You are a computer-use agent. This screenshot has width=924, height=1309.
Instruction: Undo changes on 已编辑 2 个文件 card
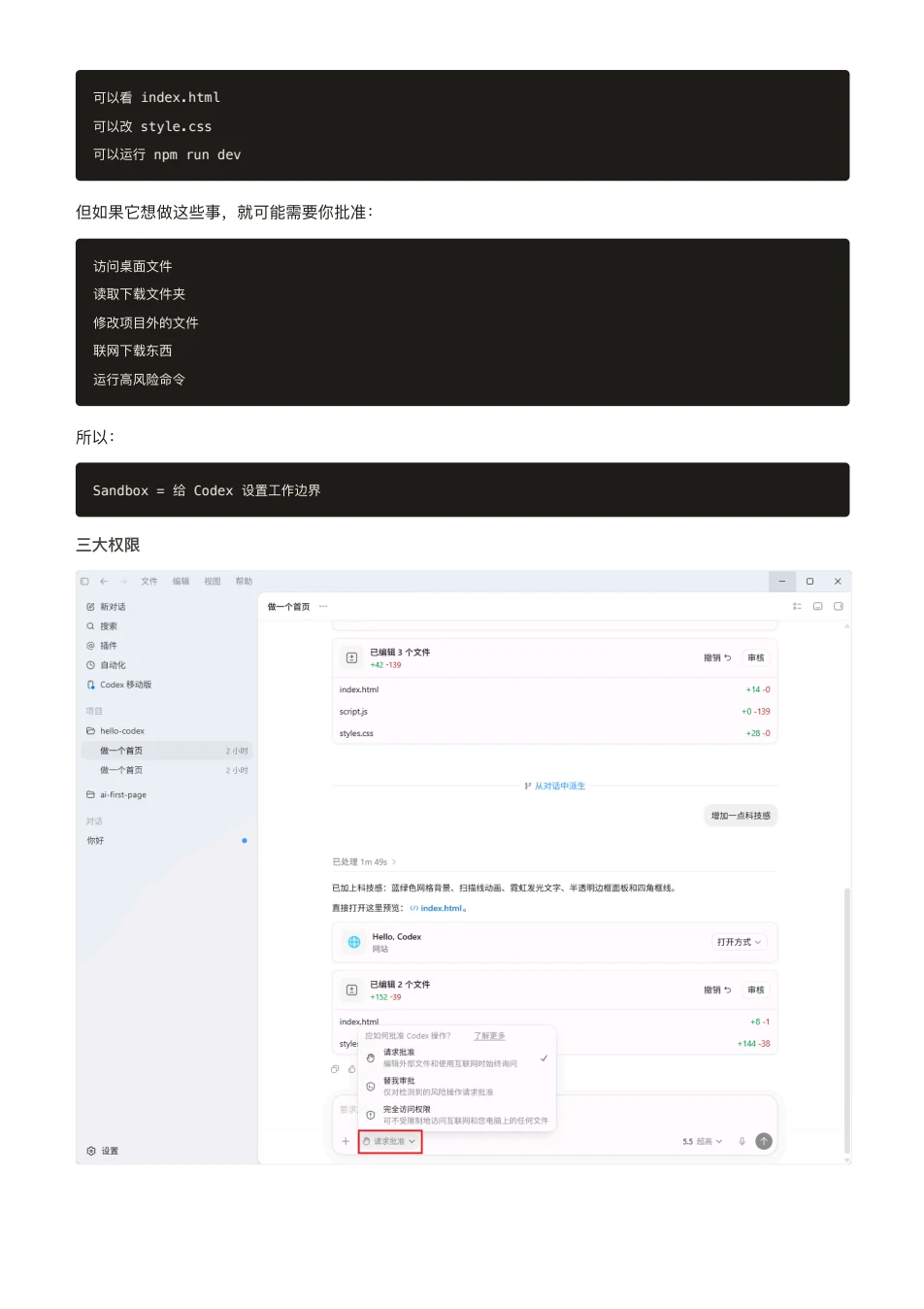coord(717,990)
